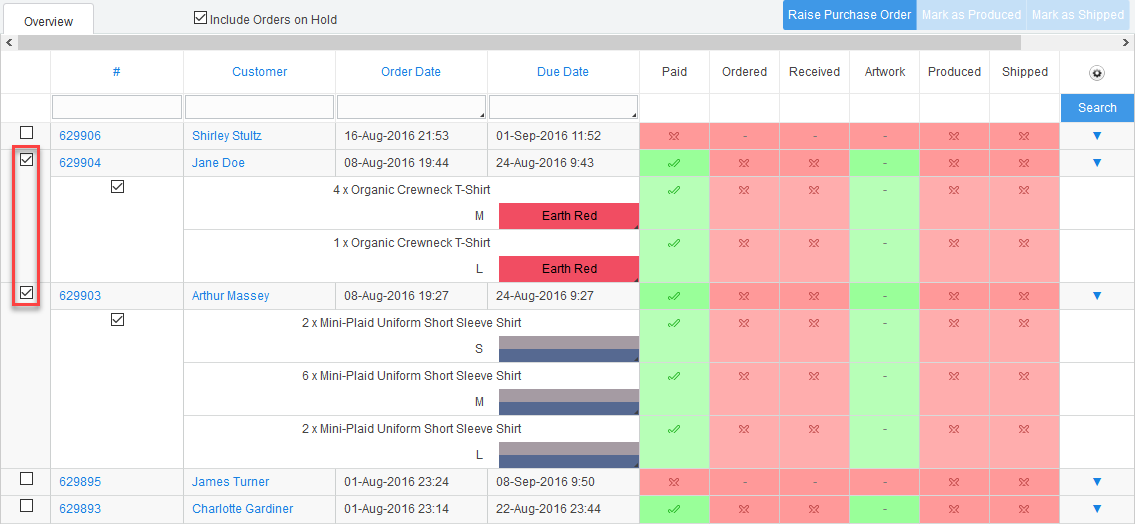The width and height of the screenshot is (1135, 524).
Task: Select the Overview tab
Action: 47,21
